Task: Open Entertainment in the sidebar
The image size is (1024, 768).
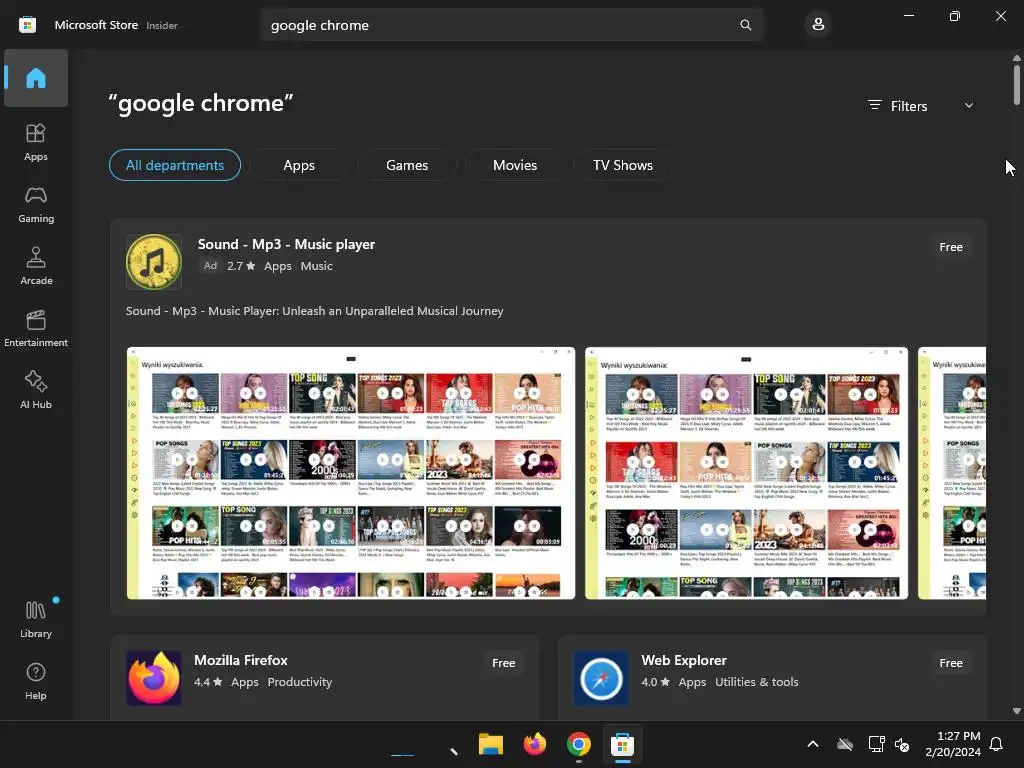Action: pos(36,328)
